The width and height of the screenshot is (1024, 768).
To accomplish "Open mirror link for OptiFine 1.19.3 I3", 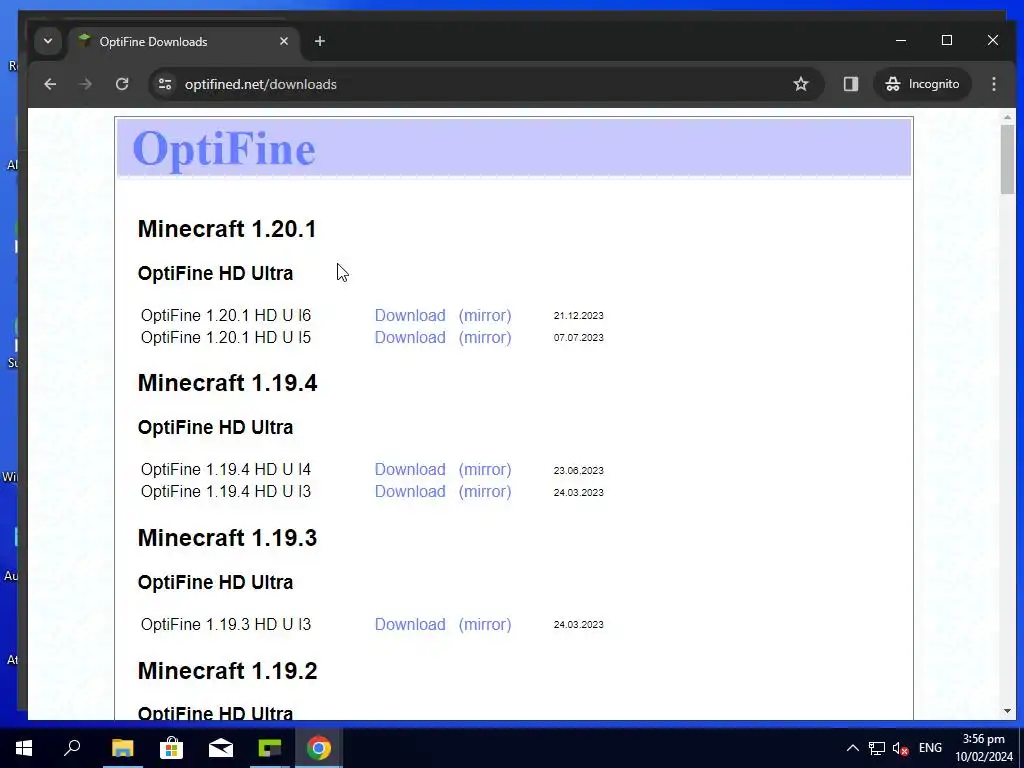I will pyautogui.click(x=485, y=624).
